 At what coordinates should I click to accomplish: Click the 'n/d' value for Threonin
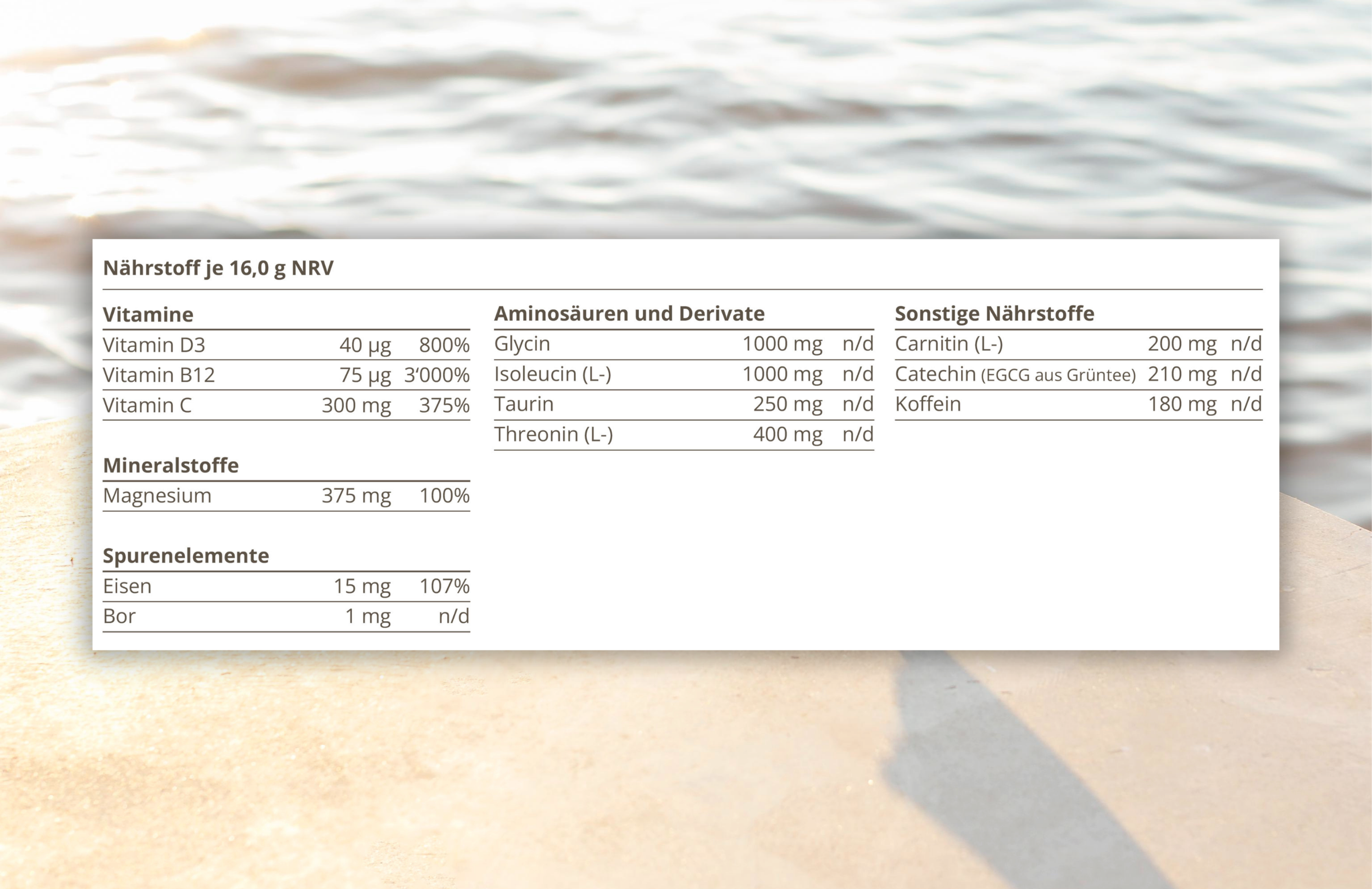click(858, 434)
